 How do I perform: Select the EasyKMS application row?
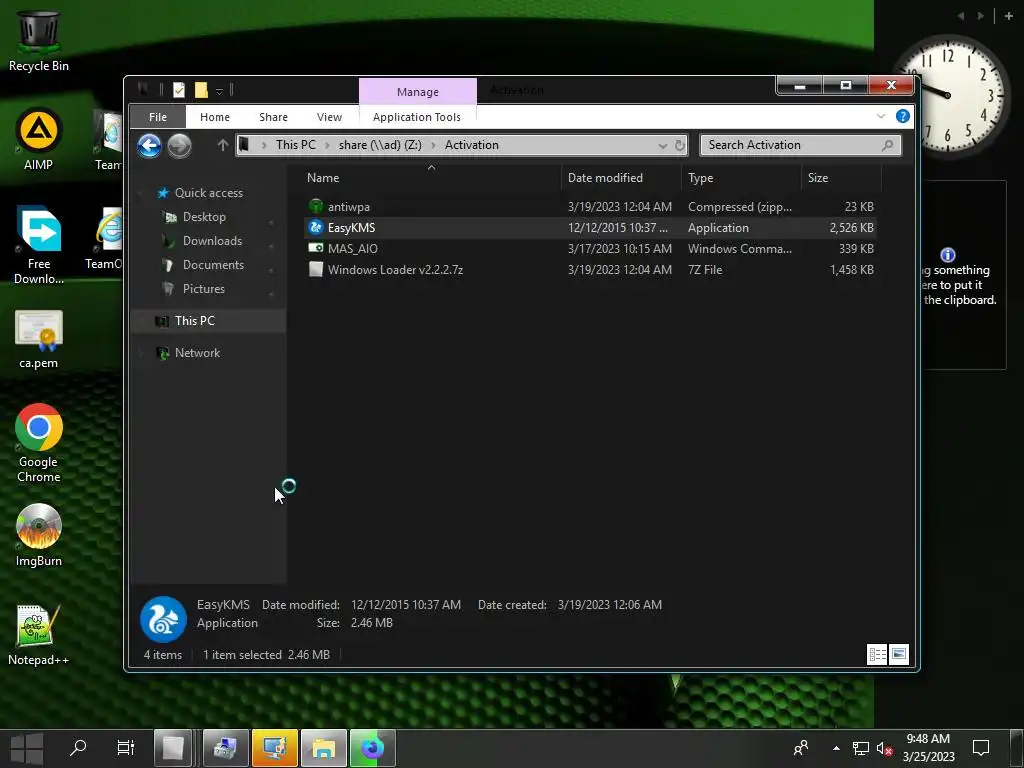point(590,227)
